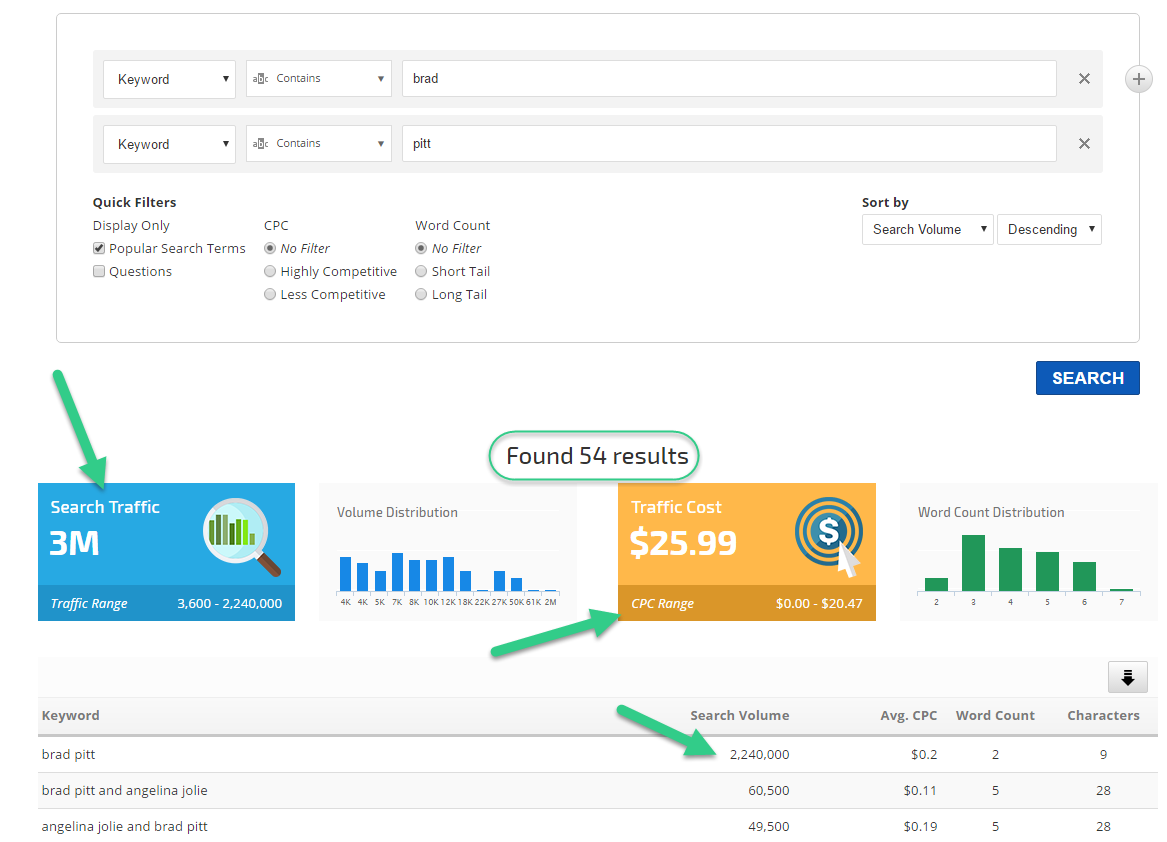The height and width of the screenshot is (842, 1167).
Task: Open the Descending order dropdown
Action: pos(1049,230)
